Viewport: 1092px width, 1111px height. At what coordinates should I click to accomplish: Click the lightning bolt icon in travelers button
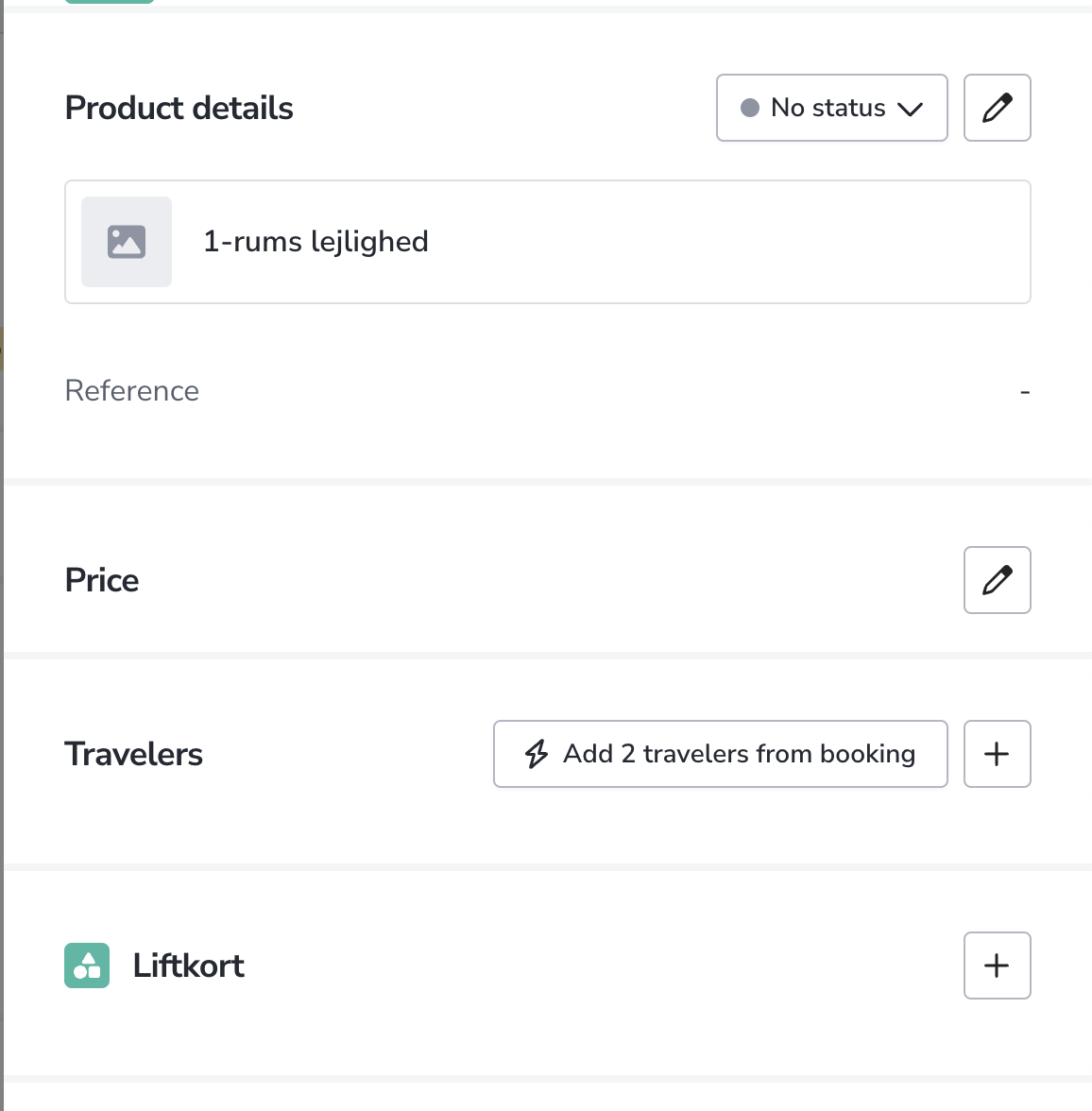(536, 754)
